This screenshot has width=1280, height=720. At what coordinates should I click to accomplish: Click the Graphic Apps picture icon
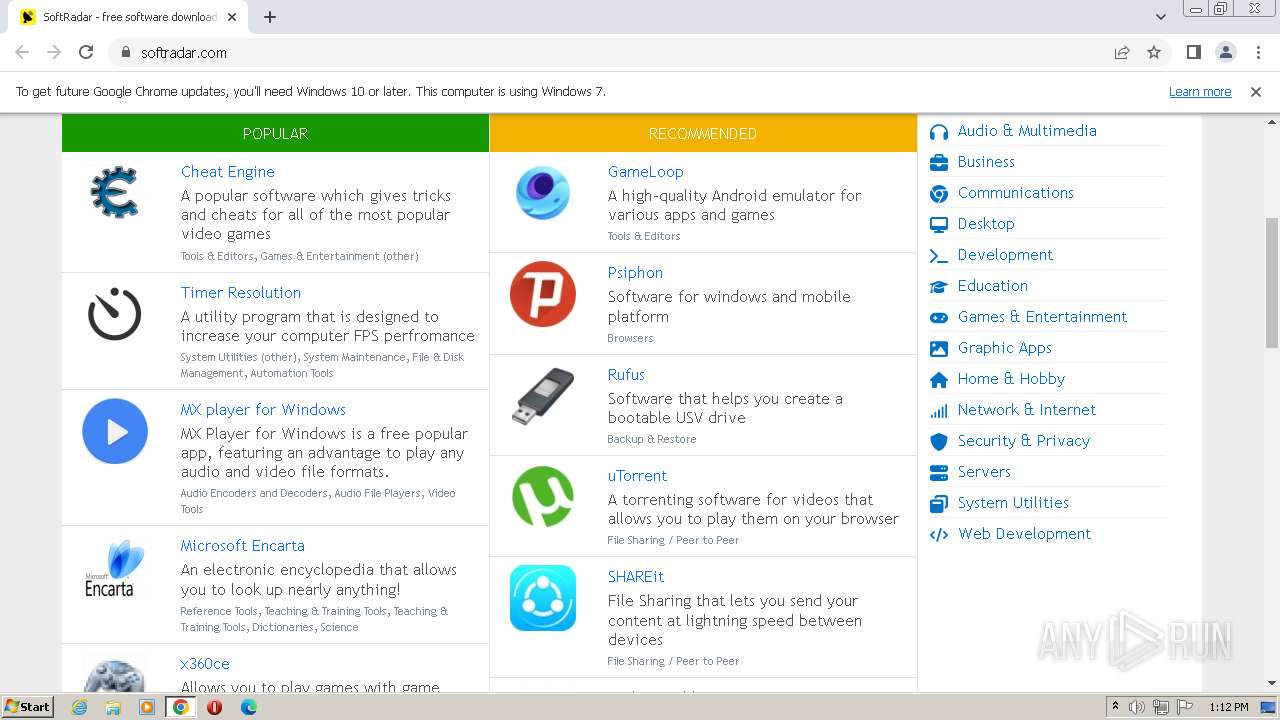point(938,348)
